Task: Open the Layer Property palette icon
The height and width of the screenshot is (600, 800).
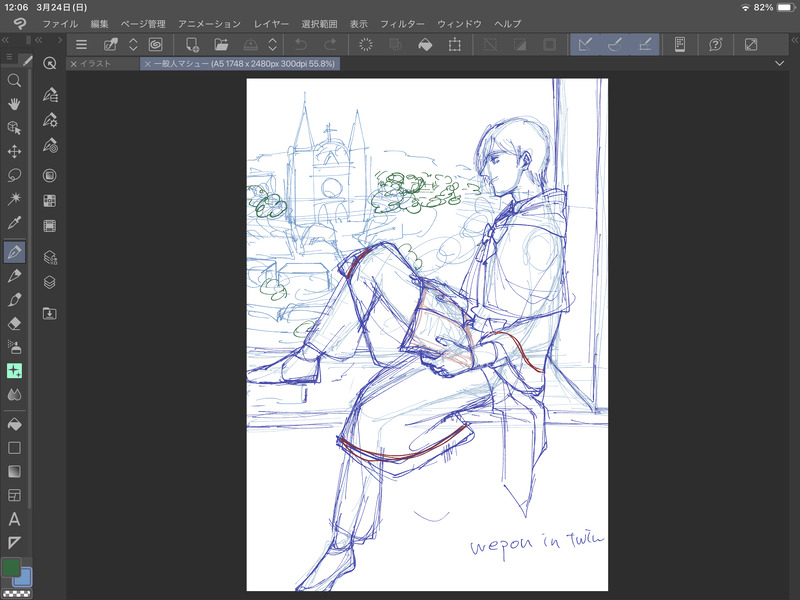Action: (x=49, y=257)
